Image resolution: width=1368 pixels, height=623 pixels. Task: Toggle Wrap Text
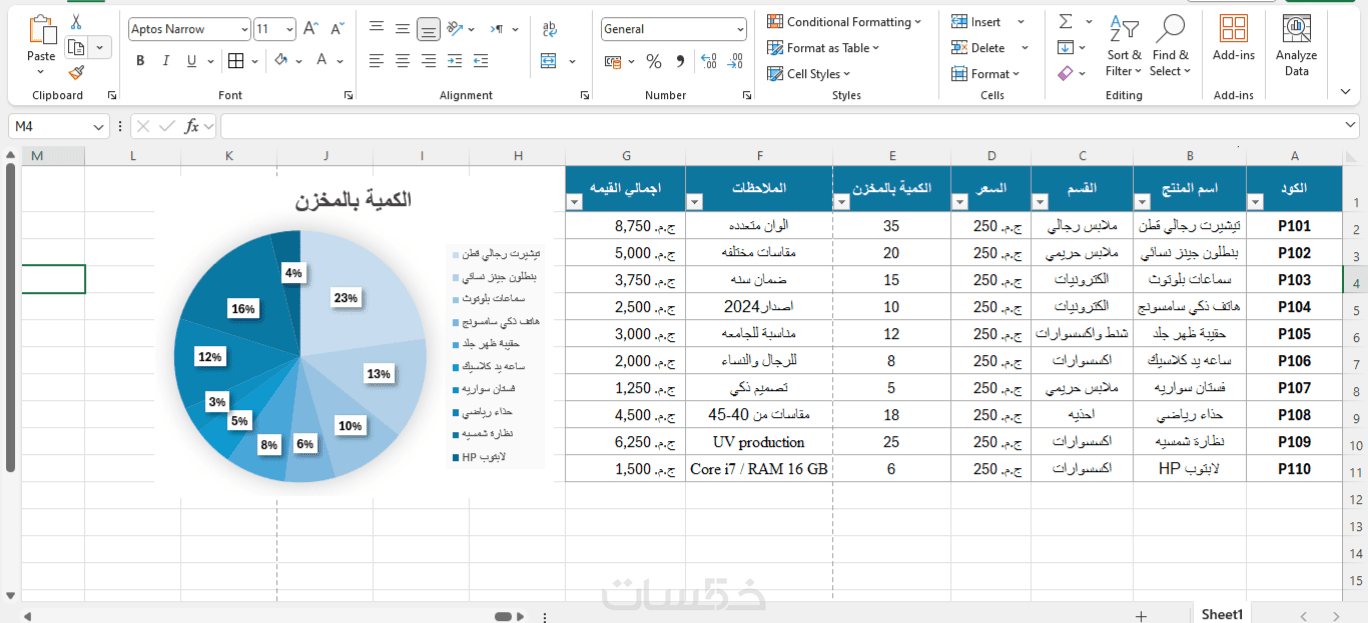[x=549, y=29]
